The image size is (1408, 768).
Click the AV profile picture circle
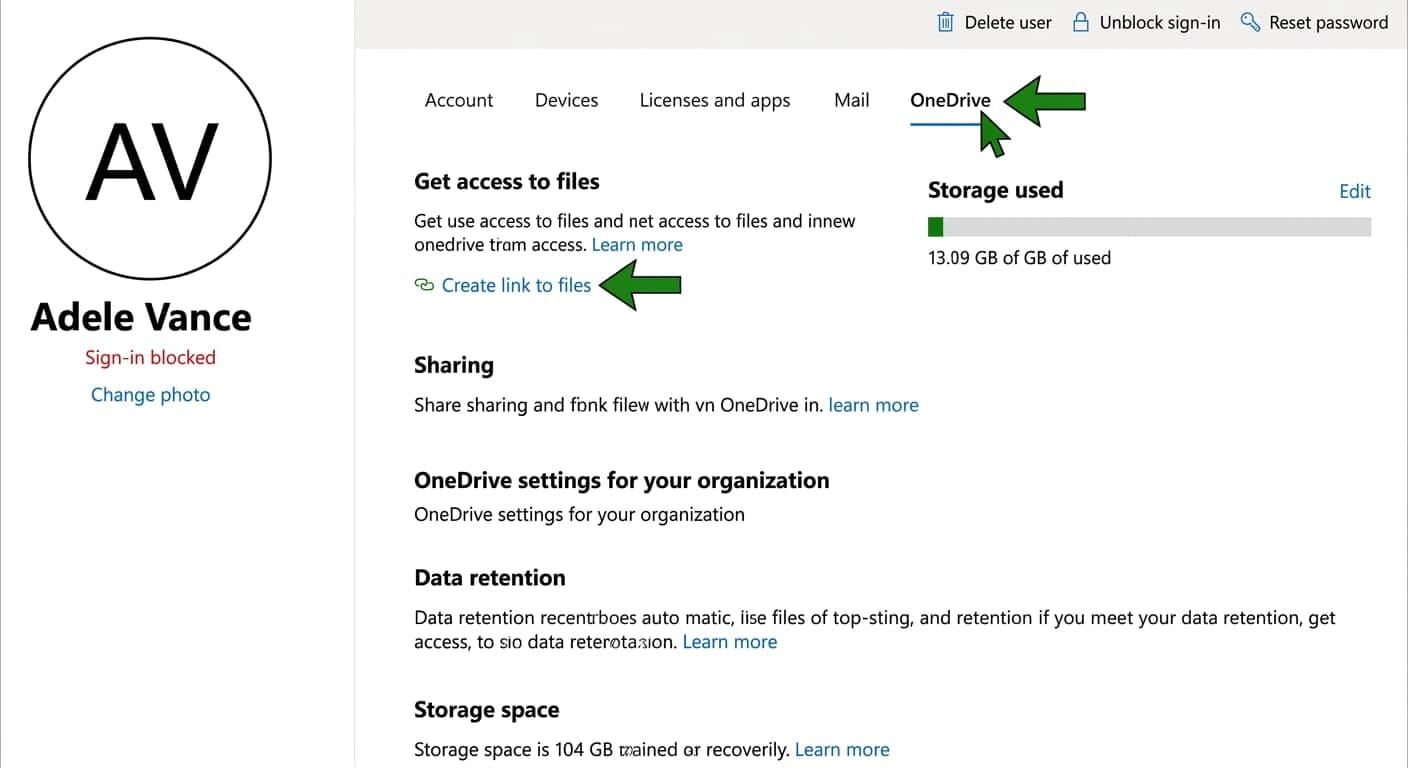point(150,159)
